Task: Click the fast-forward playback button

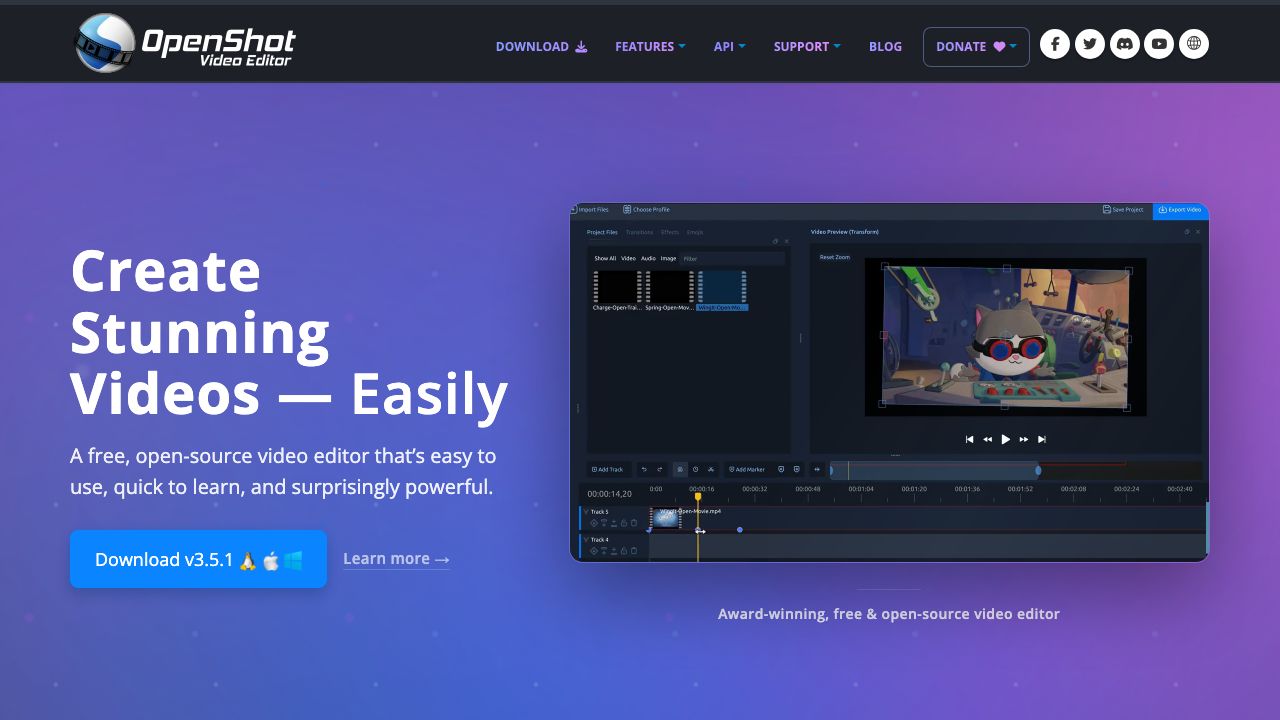Action: pos(1023,439)
